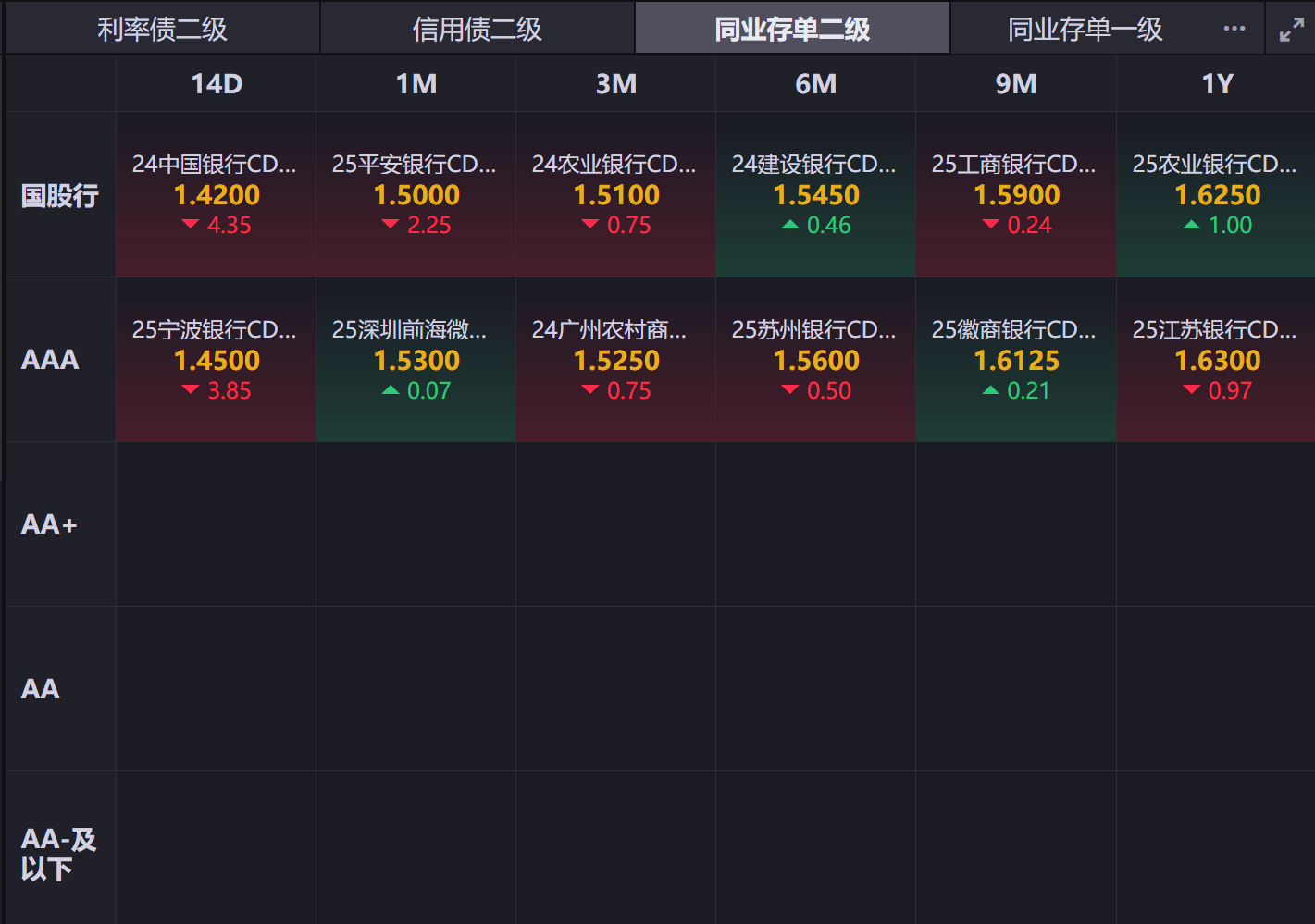Open 24建设银行CD cell name
The height and width of the screenshot is (924, 1315).
click(813, 164)
